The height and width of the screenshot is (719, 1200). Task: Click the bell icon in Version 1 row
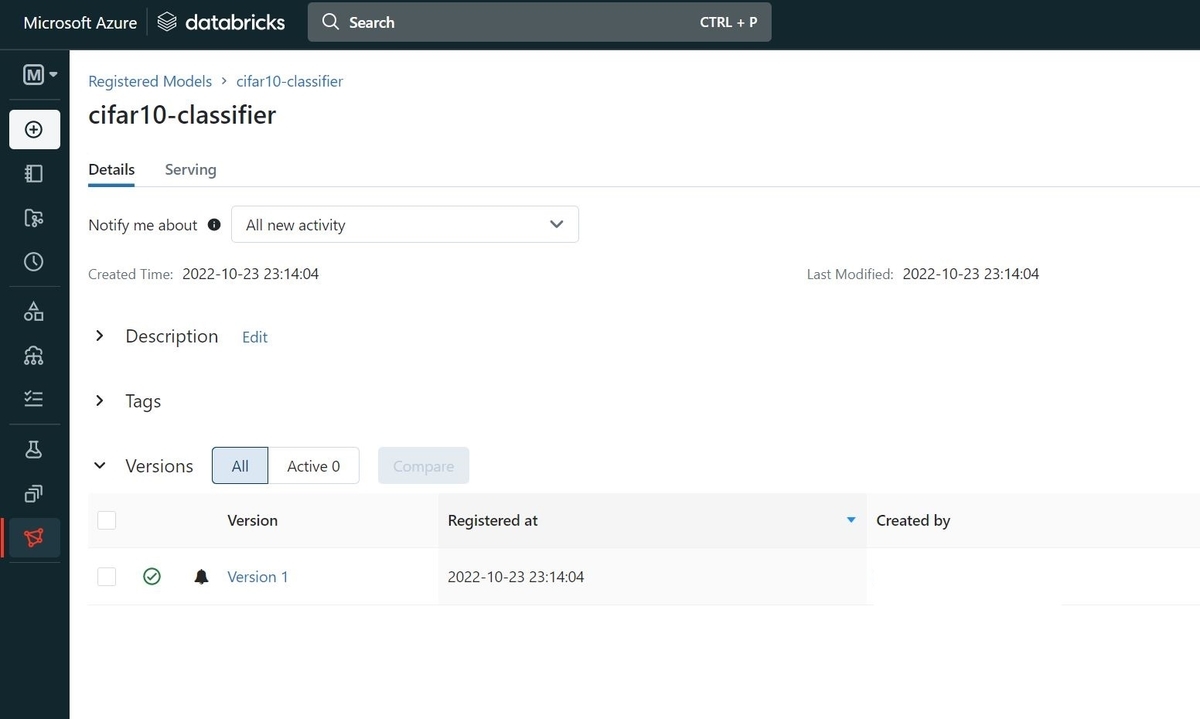201,577
